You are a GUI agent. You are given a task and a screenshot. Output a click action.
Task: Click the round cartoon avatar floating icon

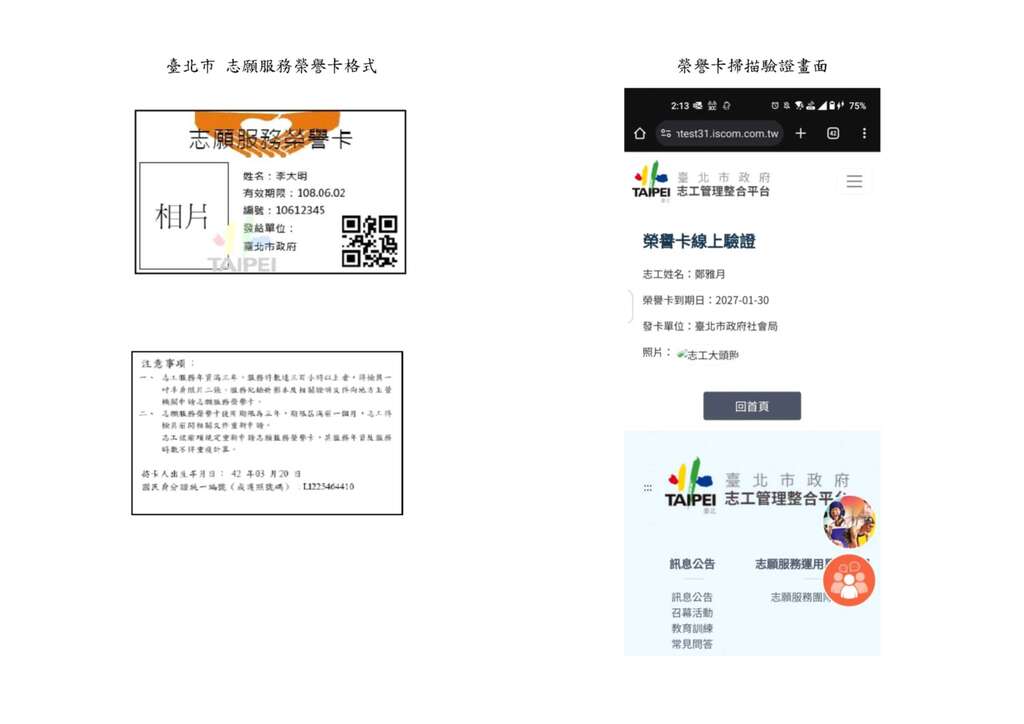click(x=849, y=521)
